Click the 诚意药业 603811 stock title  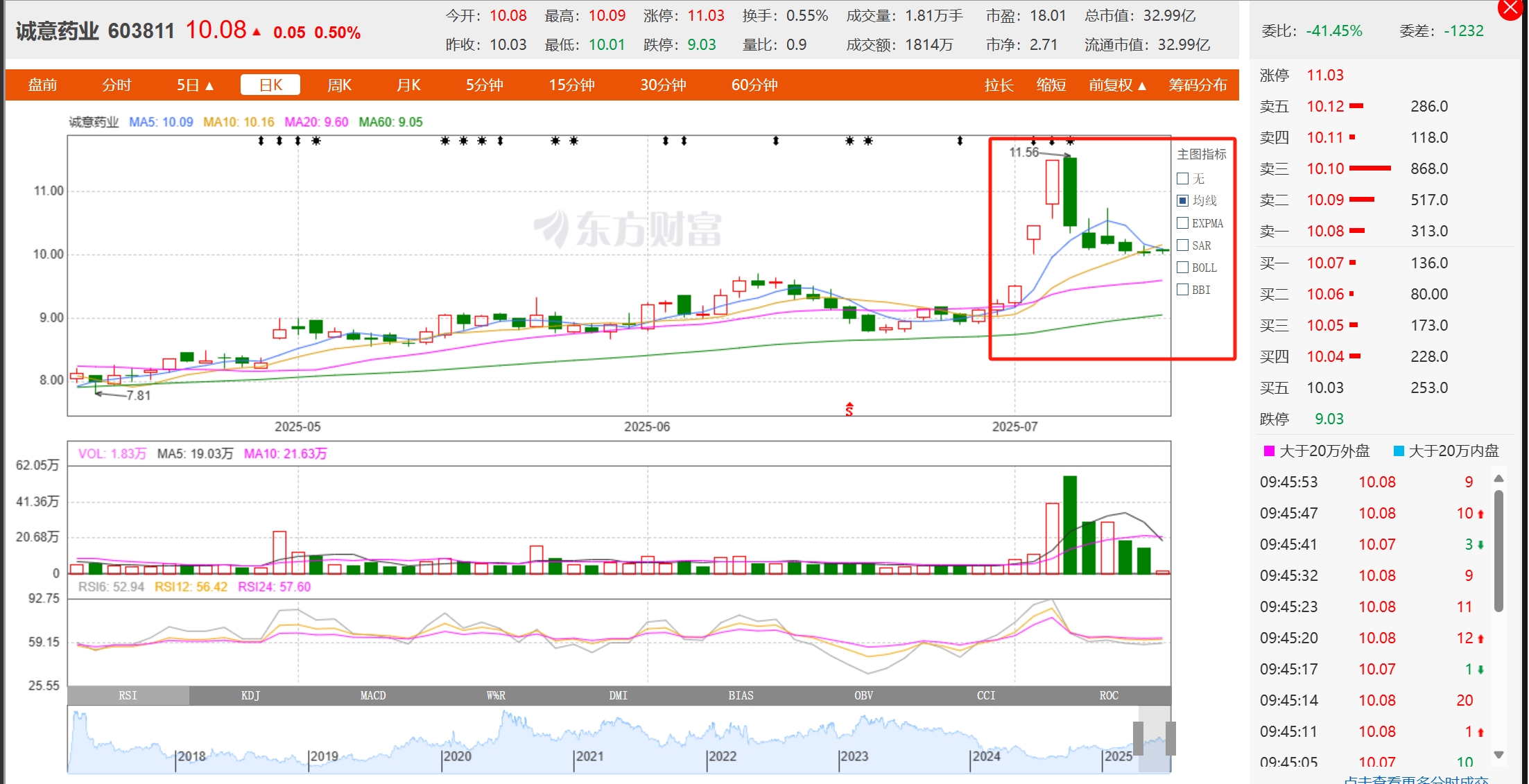95,31
